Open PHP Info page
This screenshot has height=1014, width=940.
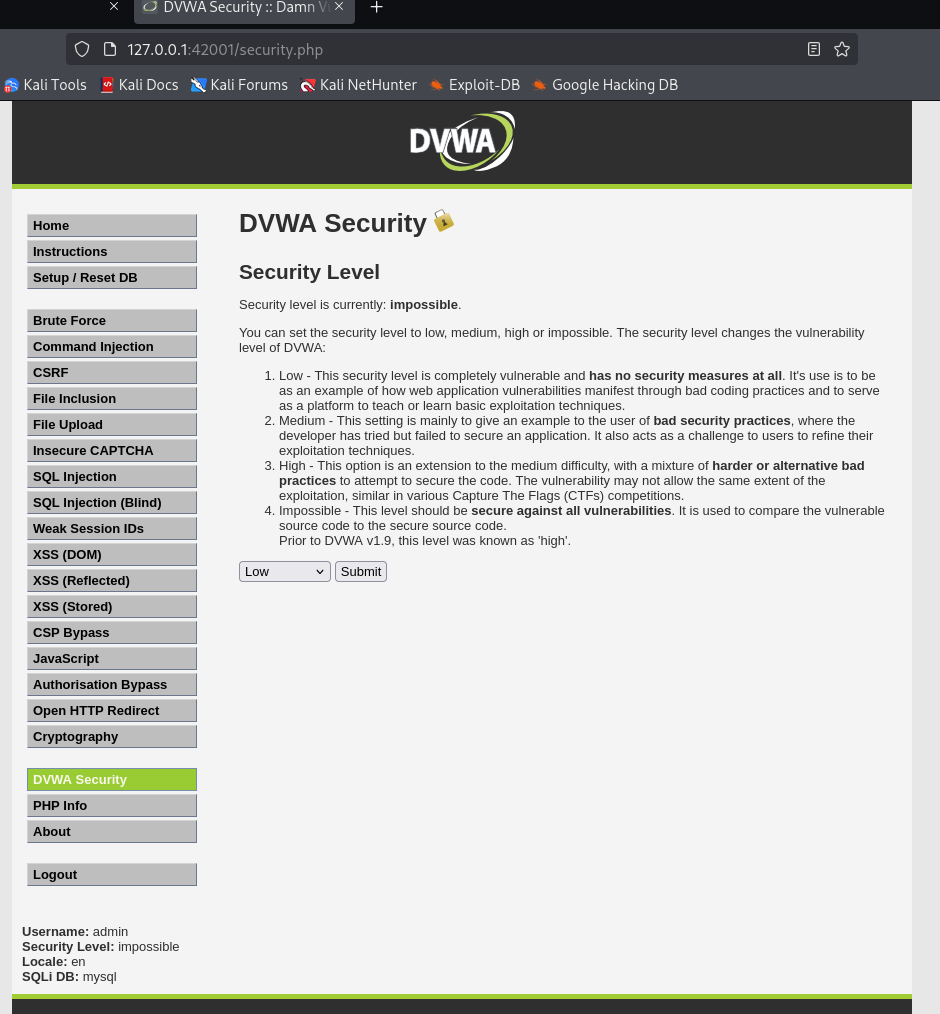(112, 806)
